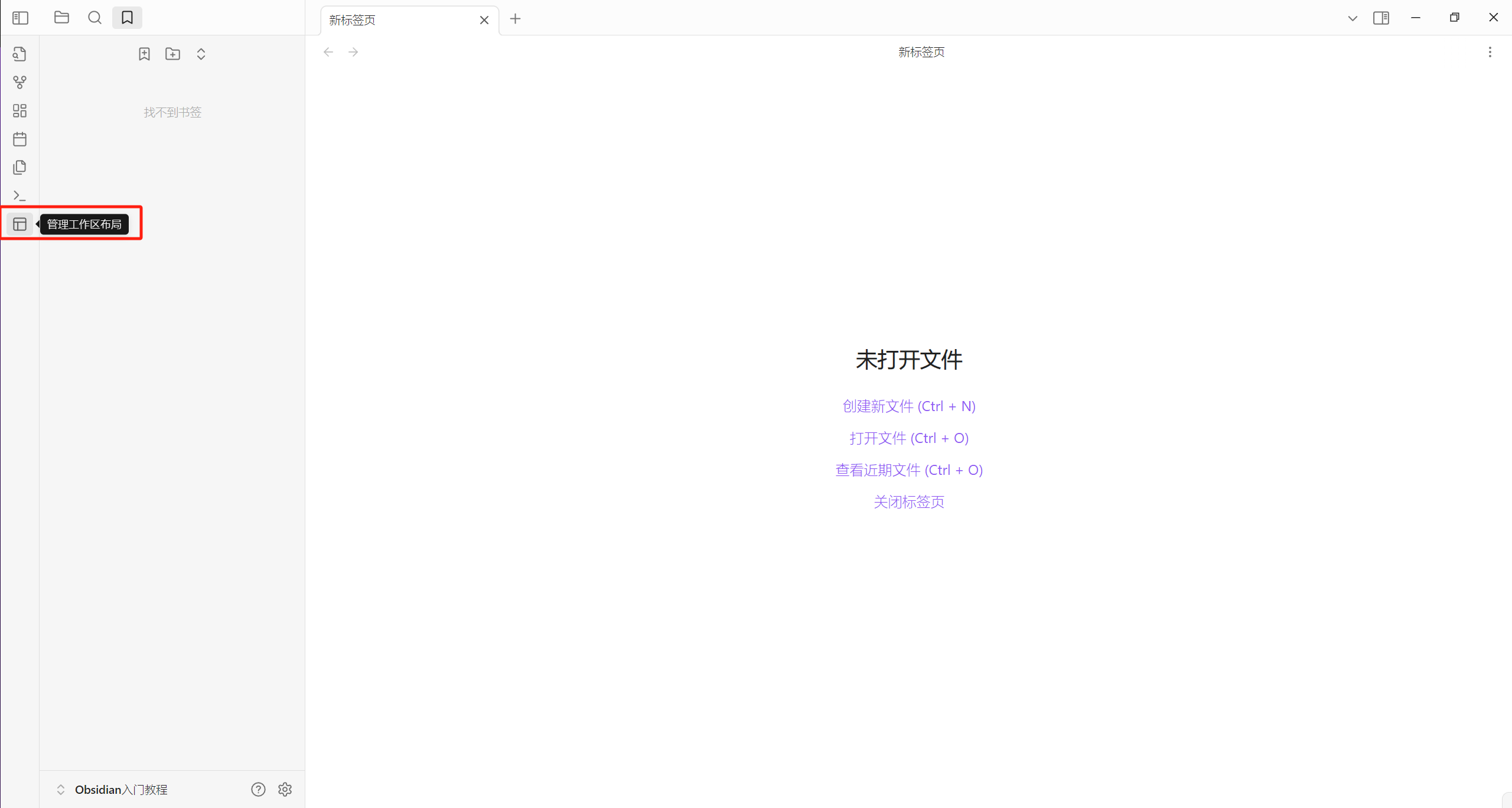
Task: Click the 关闭标签页 link
Action: 908,502
